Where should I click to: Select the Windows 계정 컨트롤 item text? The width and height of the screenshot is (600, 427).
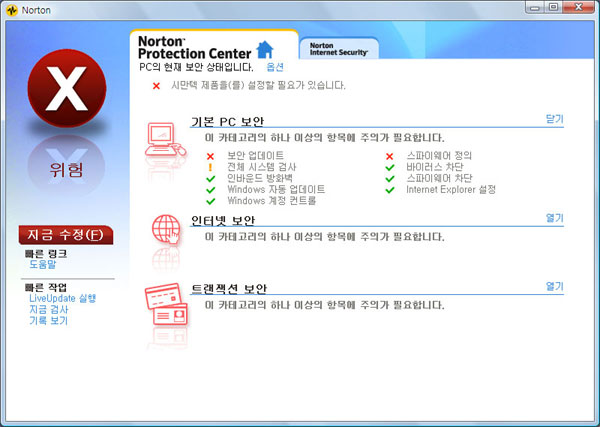(x=272, y=200)
